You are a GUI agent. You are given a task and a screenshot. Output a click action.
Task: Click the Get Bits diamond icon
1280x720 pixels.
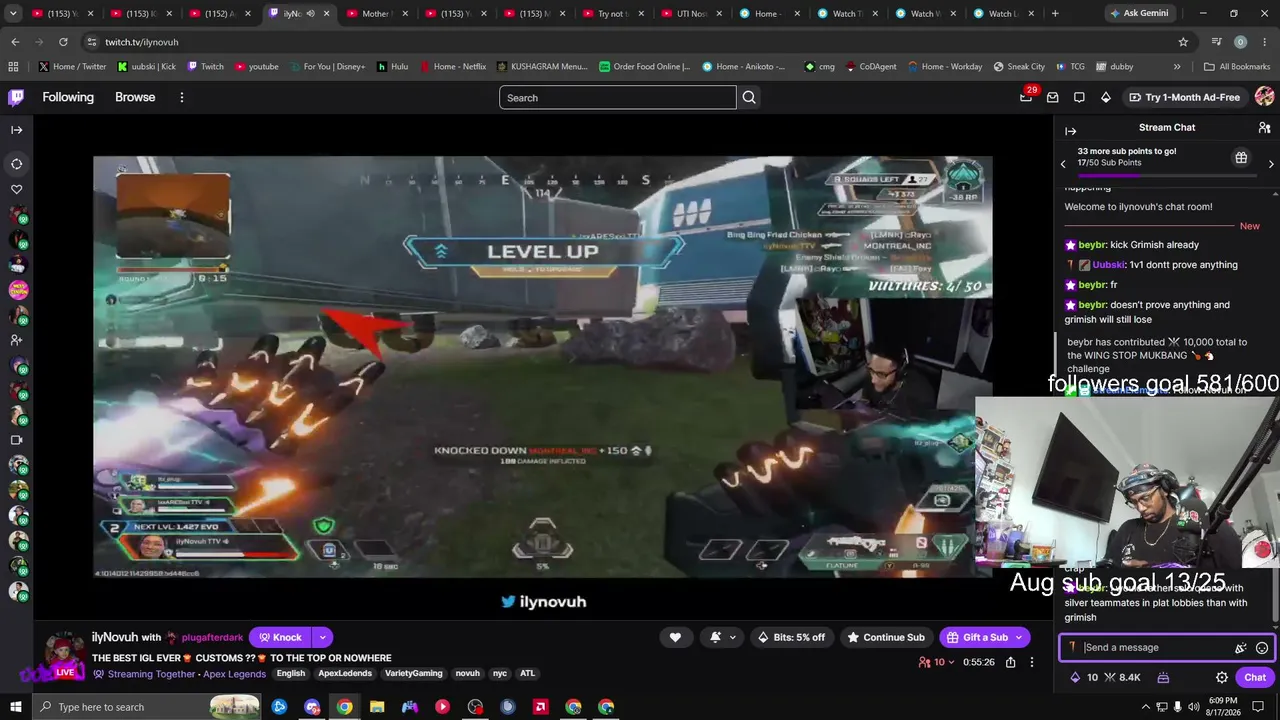pos(1105,97)
